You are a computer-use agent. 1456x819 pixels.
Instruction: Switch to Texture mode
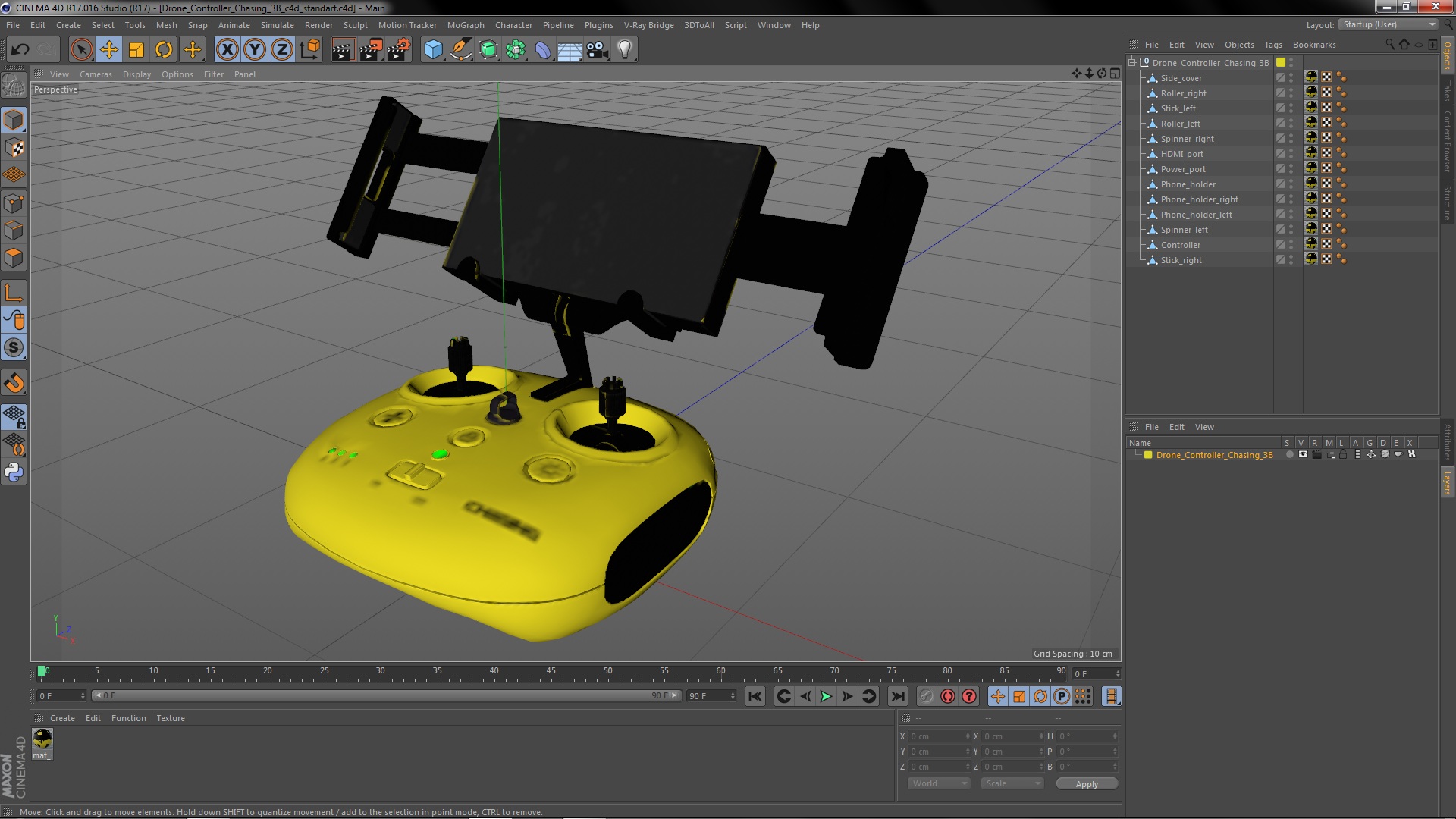pos(14,148)
